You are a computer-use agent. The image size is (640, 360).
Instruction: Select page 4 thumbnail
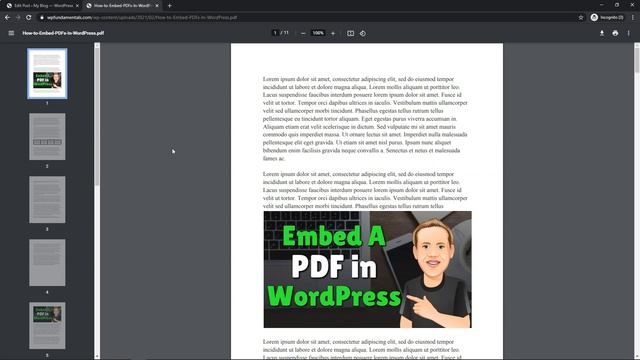click(47, 262)
